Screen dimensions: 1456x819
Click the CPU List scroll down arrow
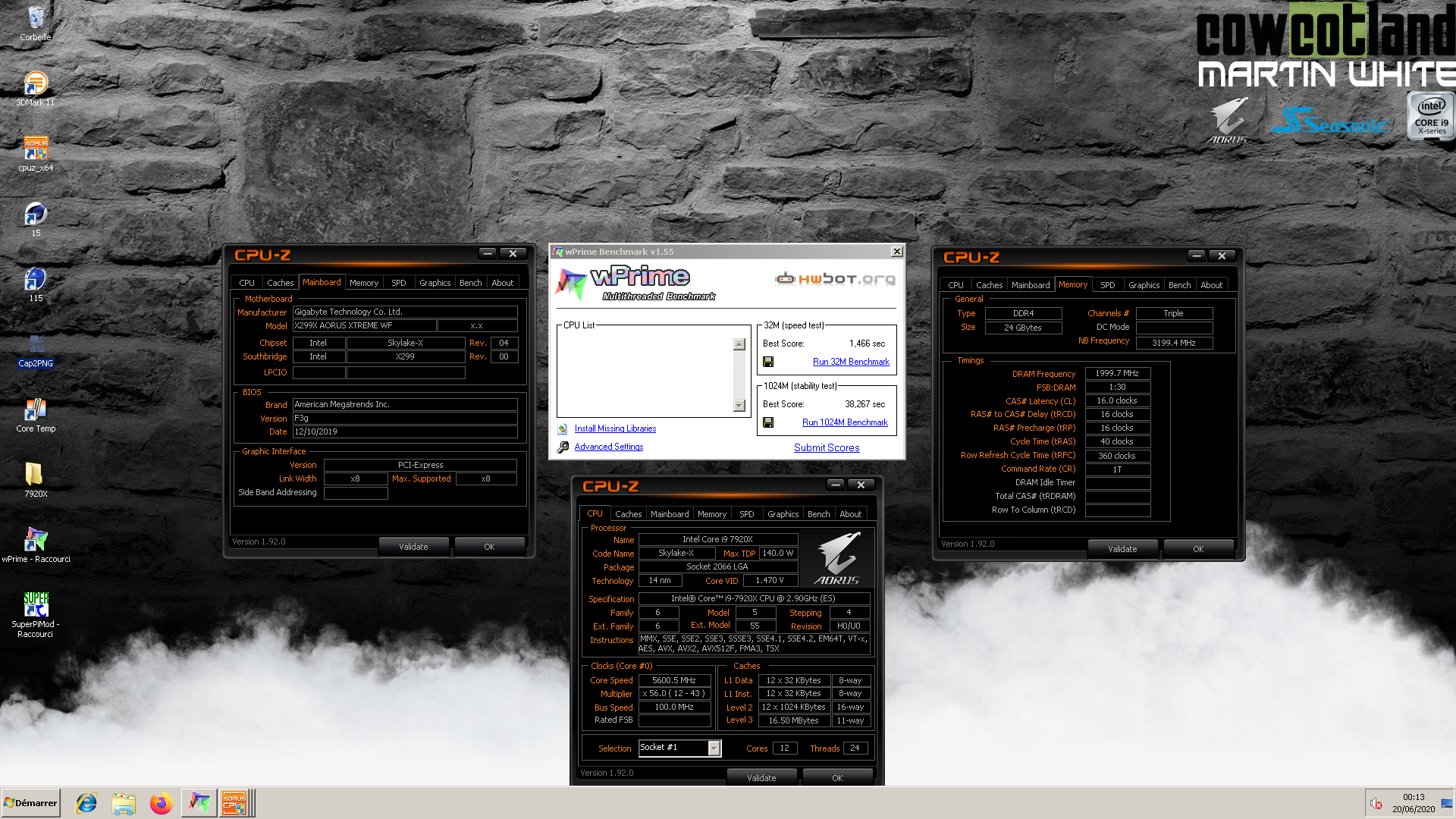(739, 406)
